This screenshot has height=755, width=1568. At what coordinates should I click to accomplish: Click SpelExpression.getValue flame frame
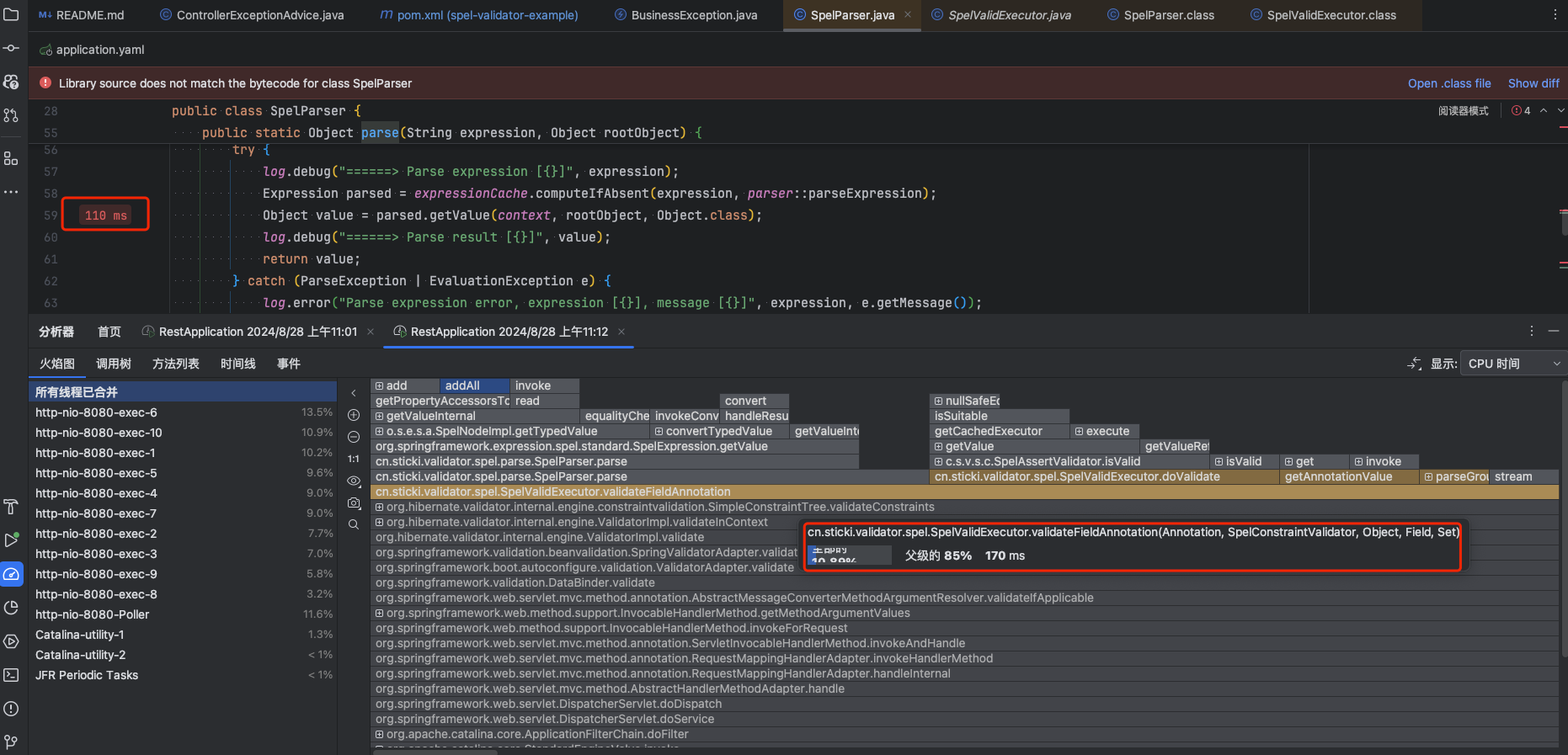click(x=615, y=446)
